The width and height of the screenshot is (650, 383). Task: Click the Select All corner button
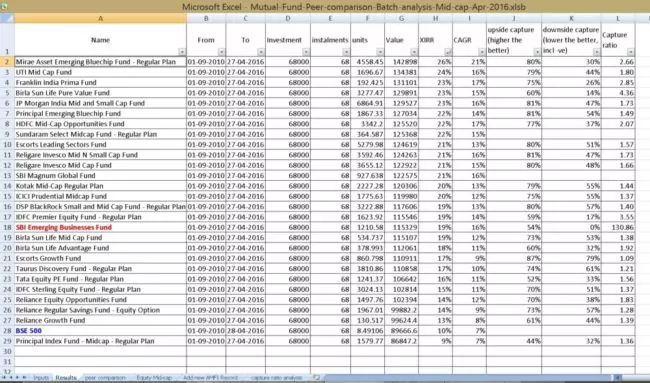[x=7, y=18]
